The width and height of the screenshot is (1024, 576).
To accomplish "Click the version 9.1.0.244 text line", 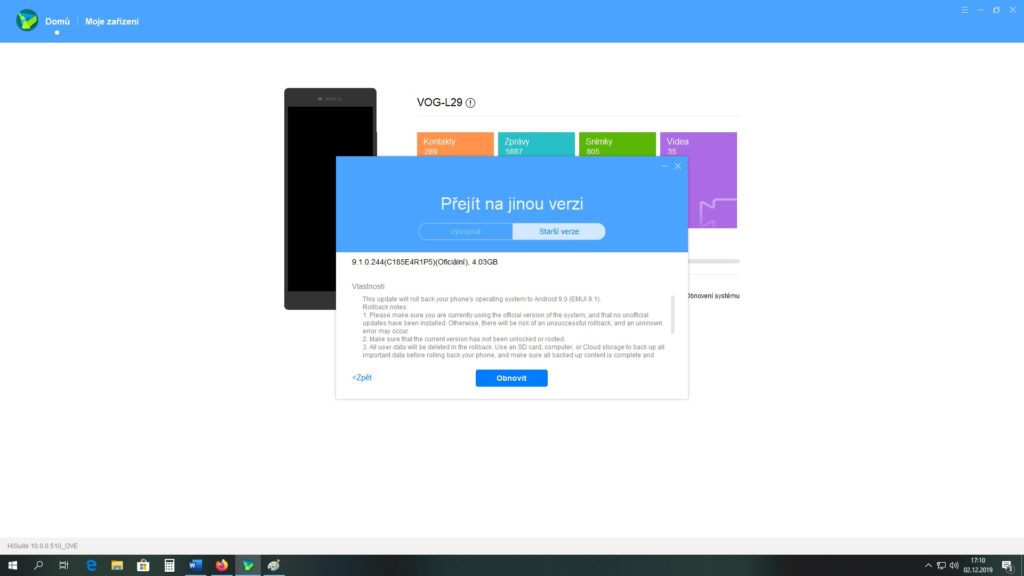I will (x=424, y=262).
